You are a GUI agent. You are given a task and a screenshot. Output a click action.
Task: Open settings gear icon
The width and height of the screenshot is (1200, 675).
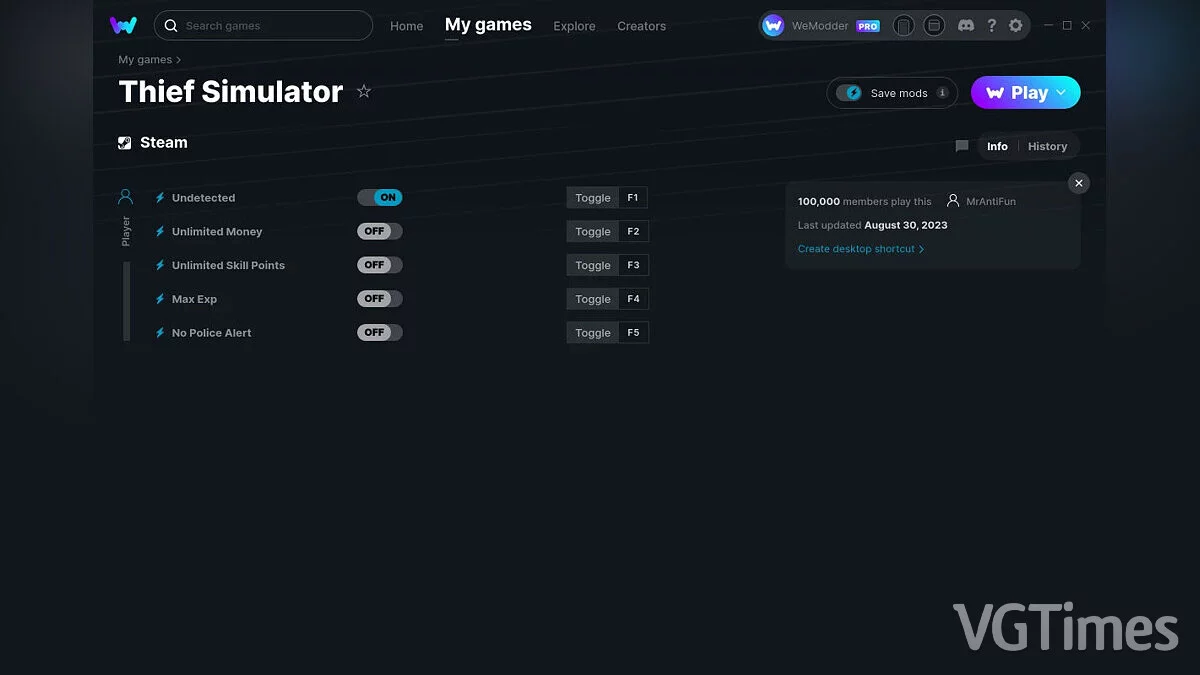(x=1016, y=26)
